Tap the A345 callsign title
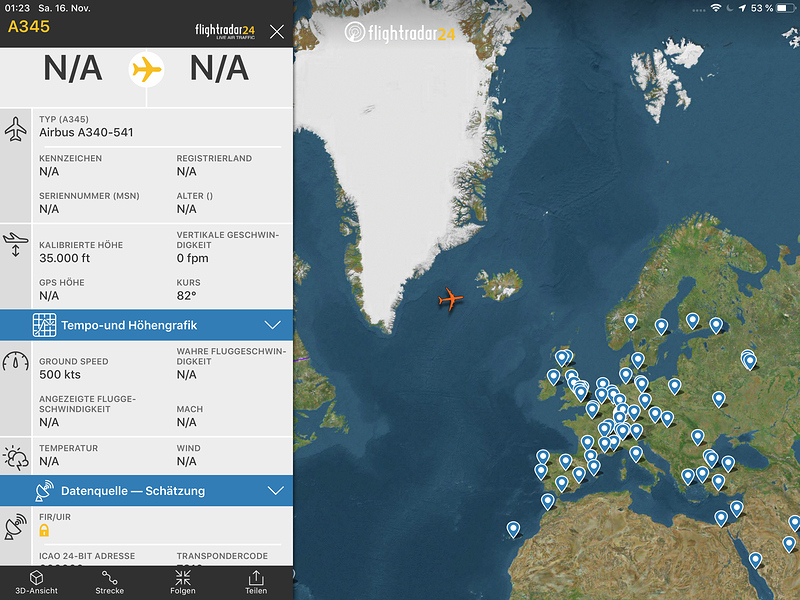This screenshot has height=600, width=800. (29, 27)
